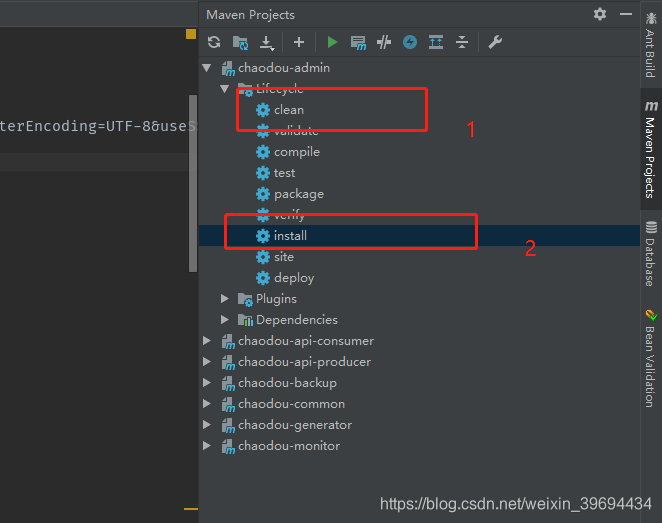Open Maven settings wrench icon
The width and height of the screenshot is (662, 523).
[495, 42]
